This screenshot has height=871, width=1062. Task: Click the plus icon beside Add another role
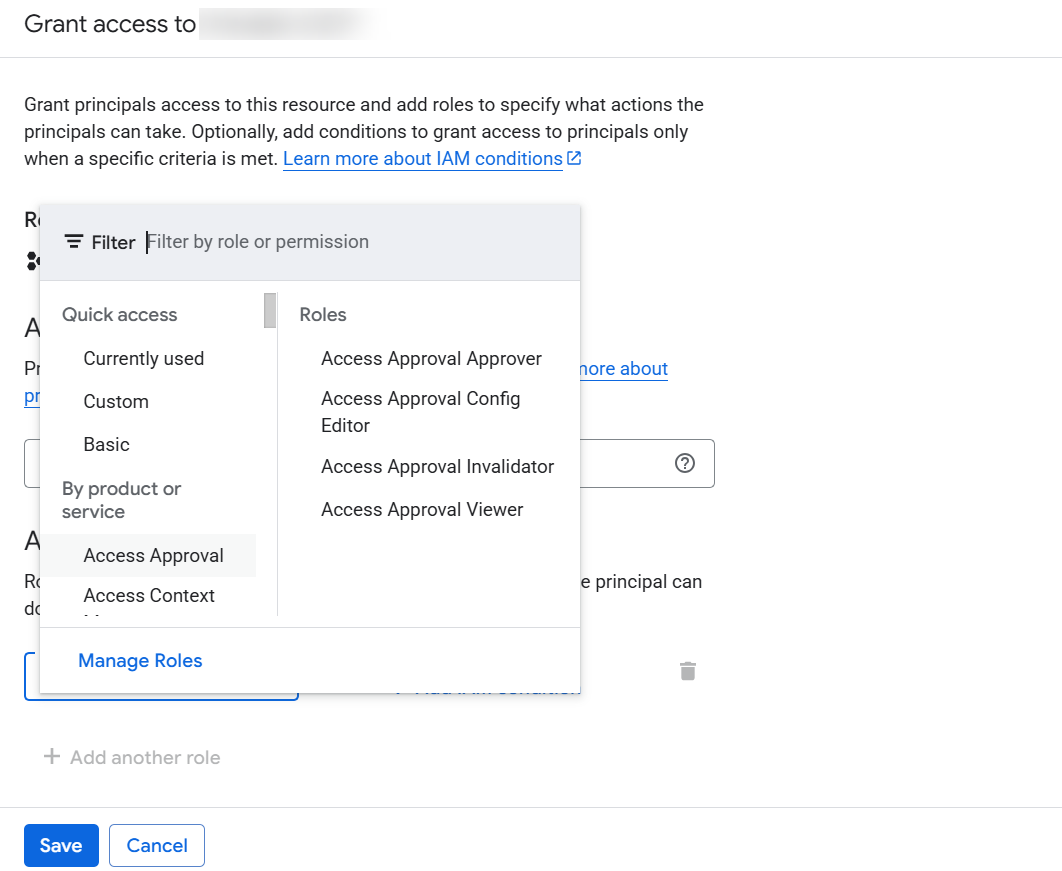tap(52, 757)
